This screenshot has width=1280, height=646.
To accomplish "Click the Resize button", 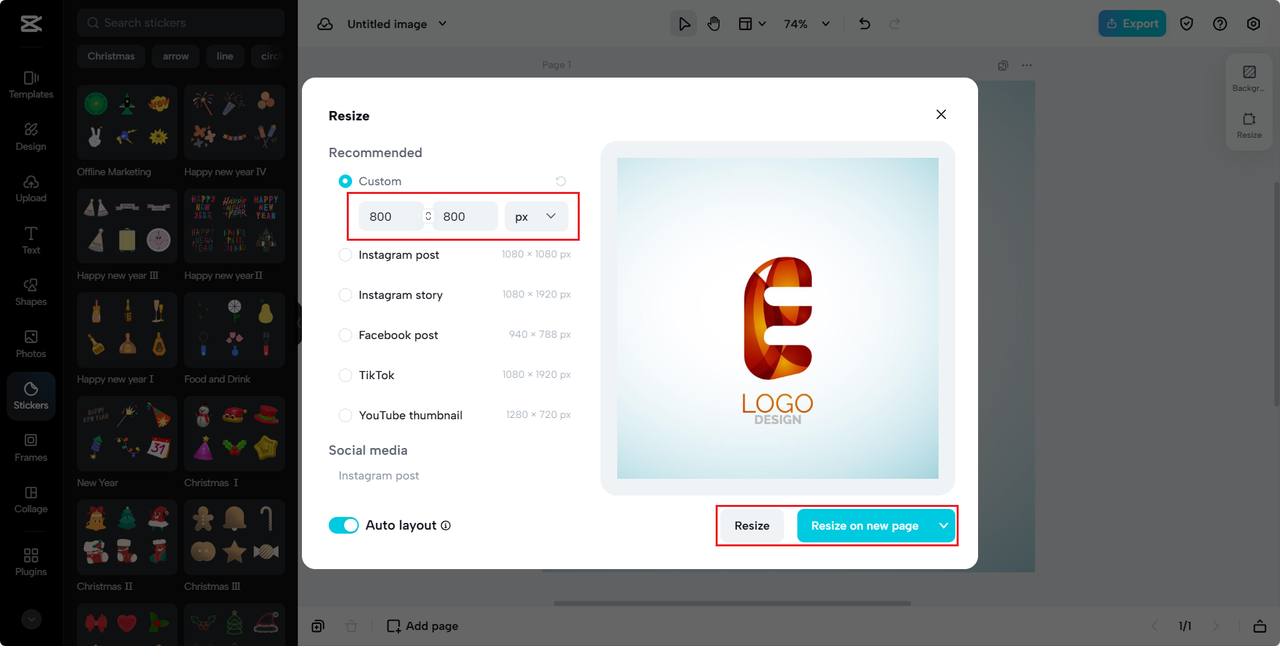I will [752, 526].
